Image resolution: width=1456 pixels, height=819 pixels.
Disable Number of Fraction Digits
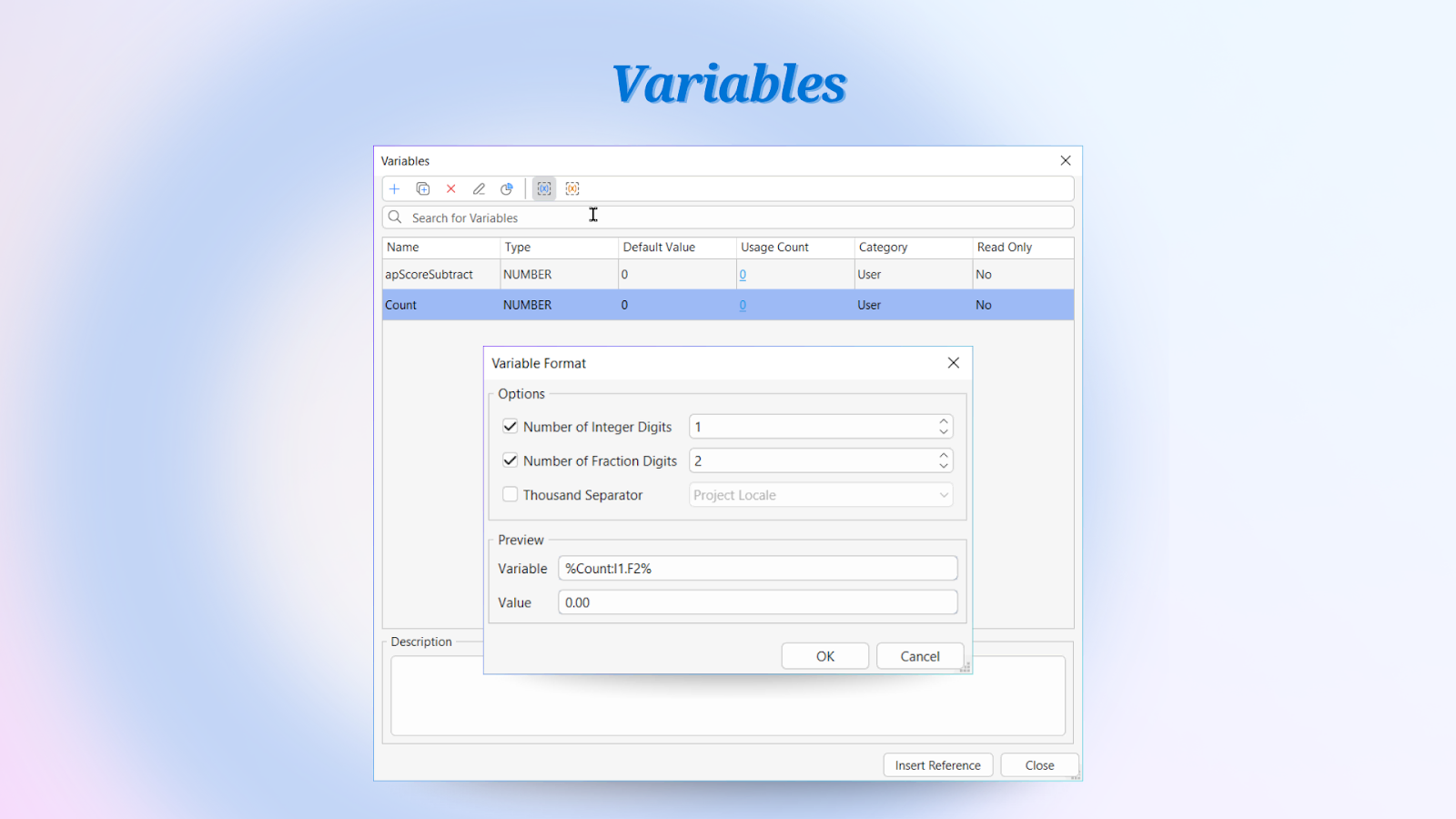click(510, 460)
